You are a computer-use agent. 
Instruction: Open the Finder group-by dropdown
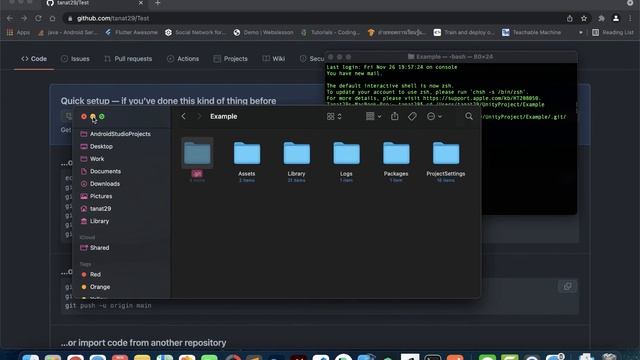[x=373, y=116]
